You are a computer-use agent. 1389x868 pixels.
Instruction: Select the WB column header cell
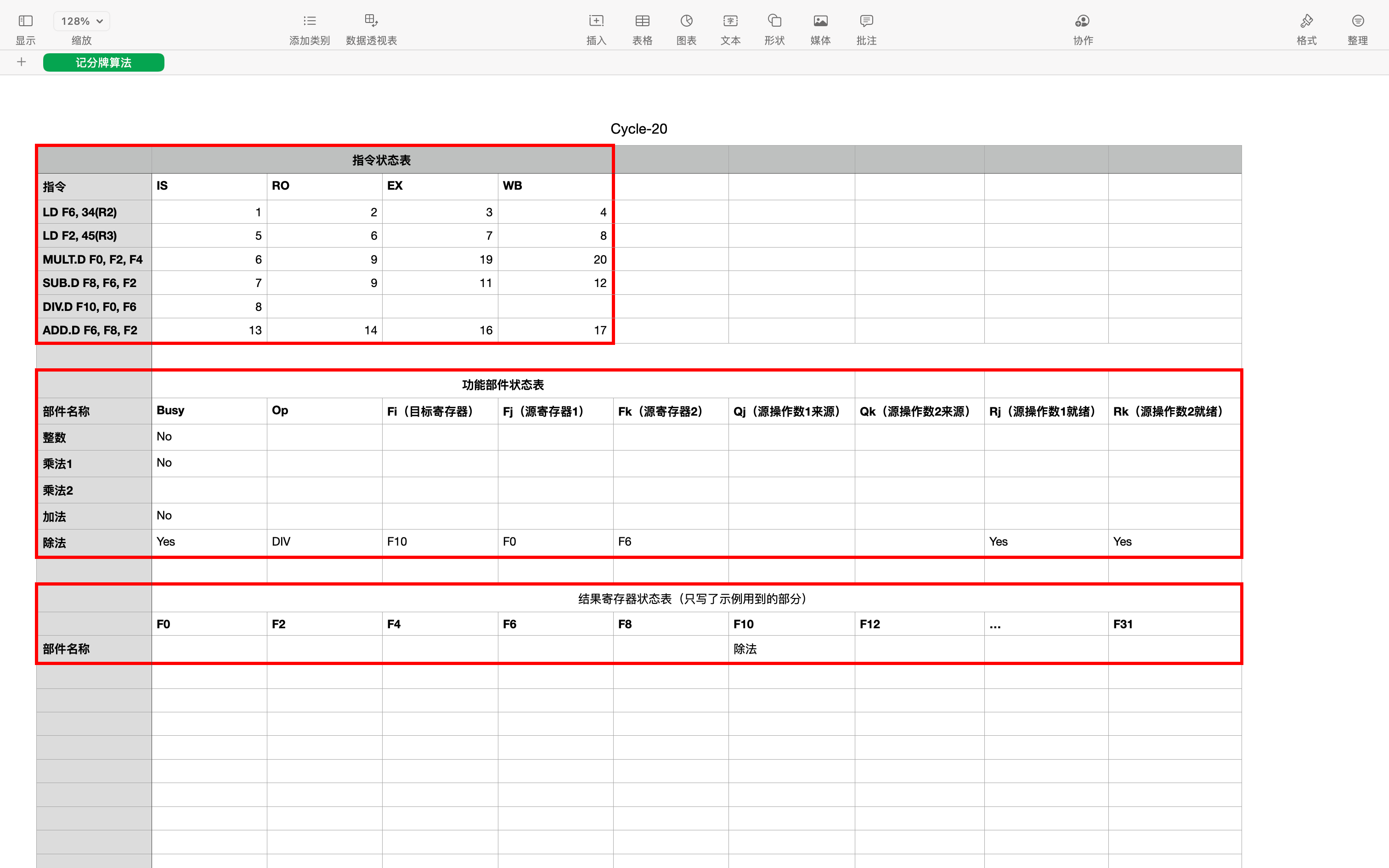556,186
